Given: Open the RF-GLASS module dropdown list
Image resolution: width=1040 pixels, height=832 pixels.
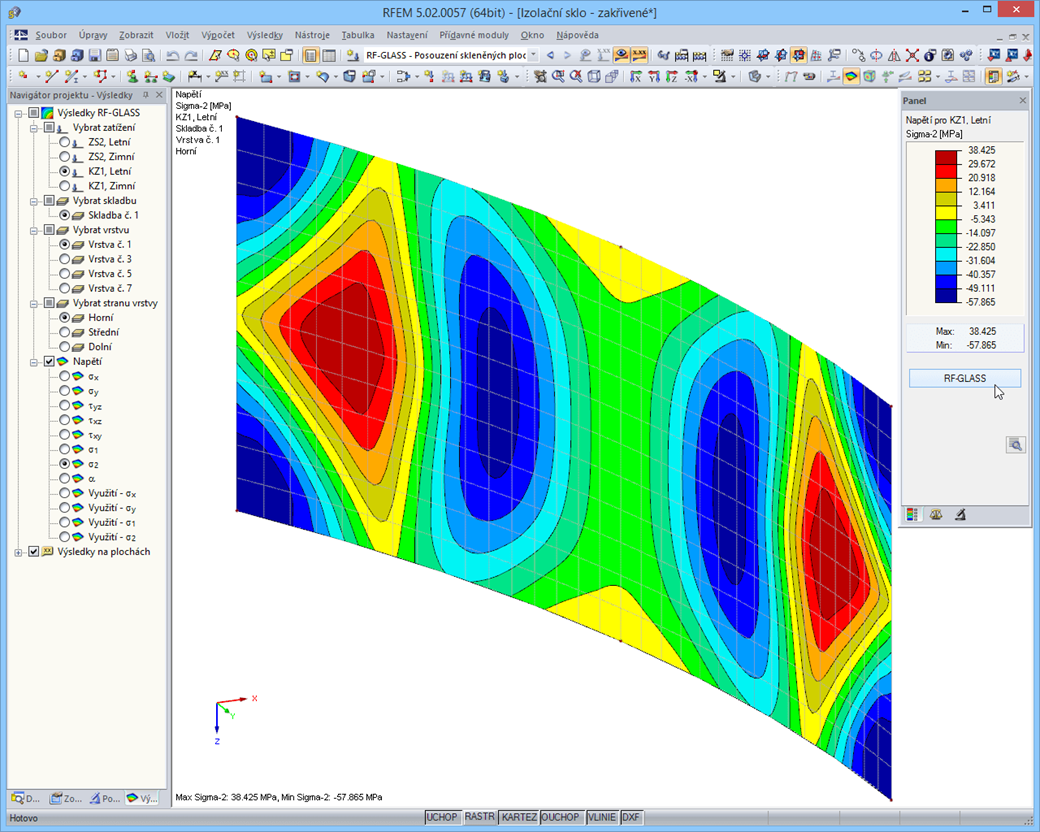Looking at the screenshot, I should 533,55.
